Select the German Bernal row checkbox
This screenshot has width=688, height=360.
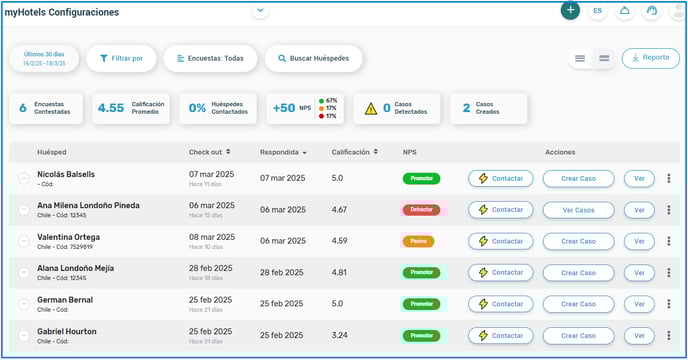[x=24, y=304]
